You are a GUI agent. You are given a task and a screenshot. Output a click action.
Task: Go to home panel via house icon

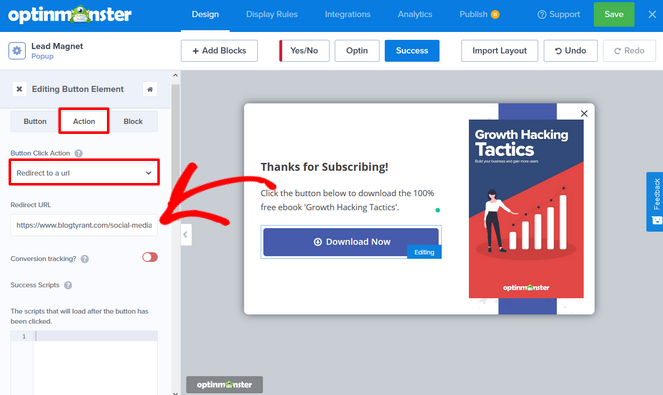coord(150,89)
